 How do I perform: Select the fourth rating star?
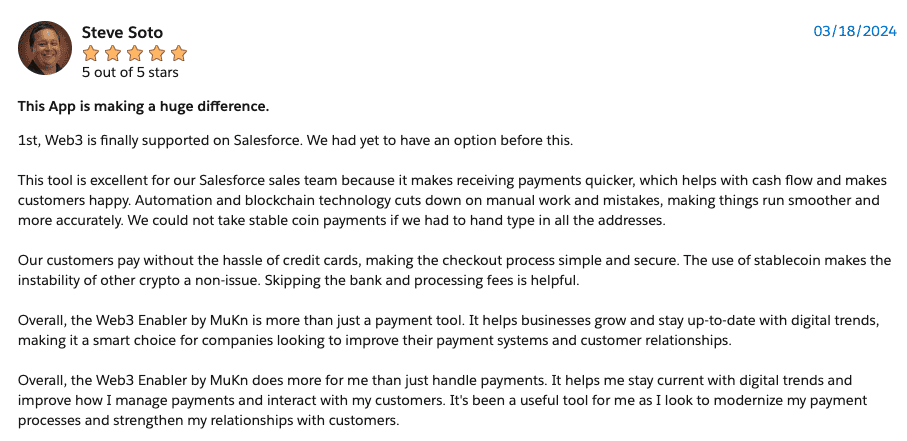157,54
